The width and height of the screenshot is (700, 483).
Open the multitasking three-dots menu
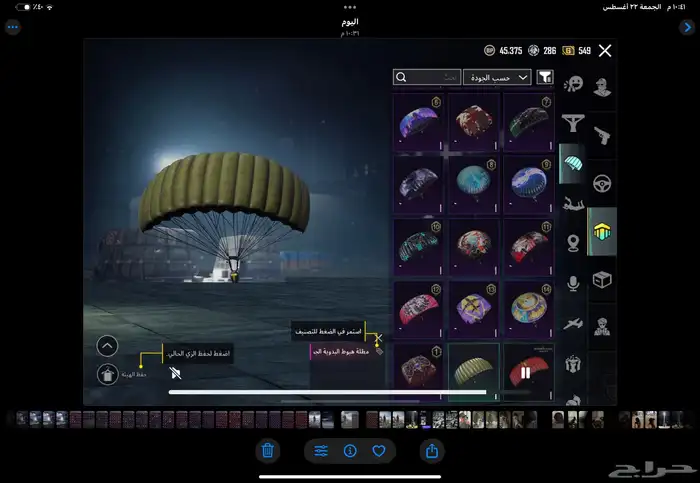point(350,7)
